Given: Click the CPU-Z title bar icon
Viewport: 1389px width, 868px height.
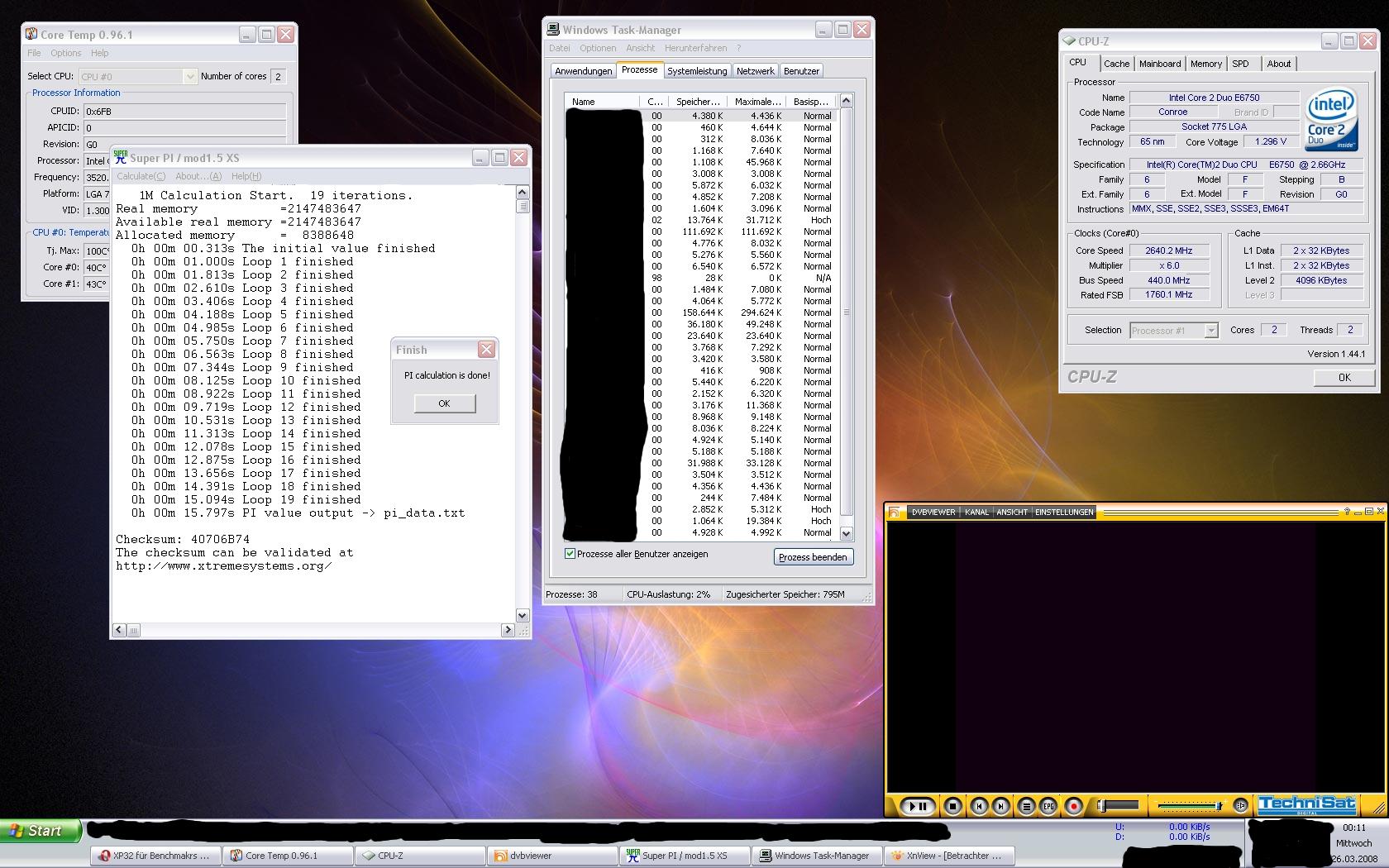Looking at the screenshot, I should click(x=1070, y=41).
